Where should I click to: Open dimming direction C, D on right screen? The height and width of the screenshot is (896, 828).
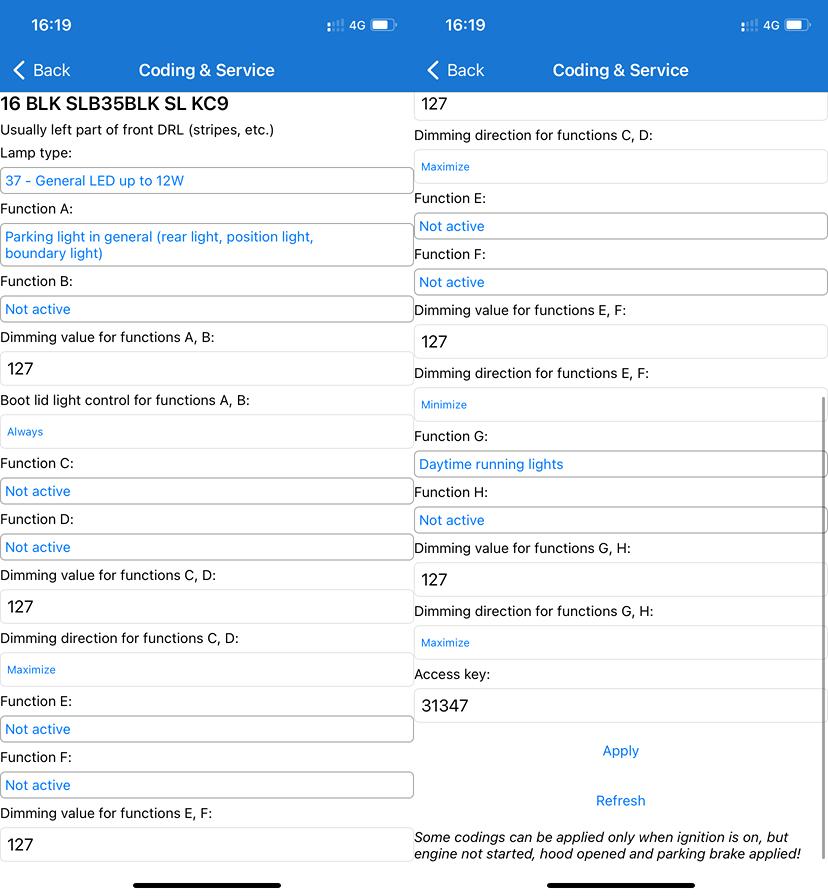coord(621,166)
